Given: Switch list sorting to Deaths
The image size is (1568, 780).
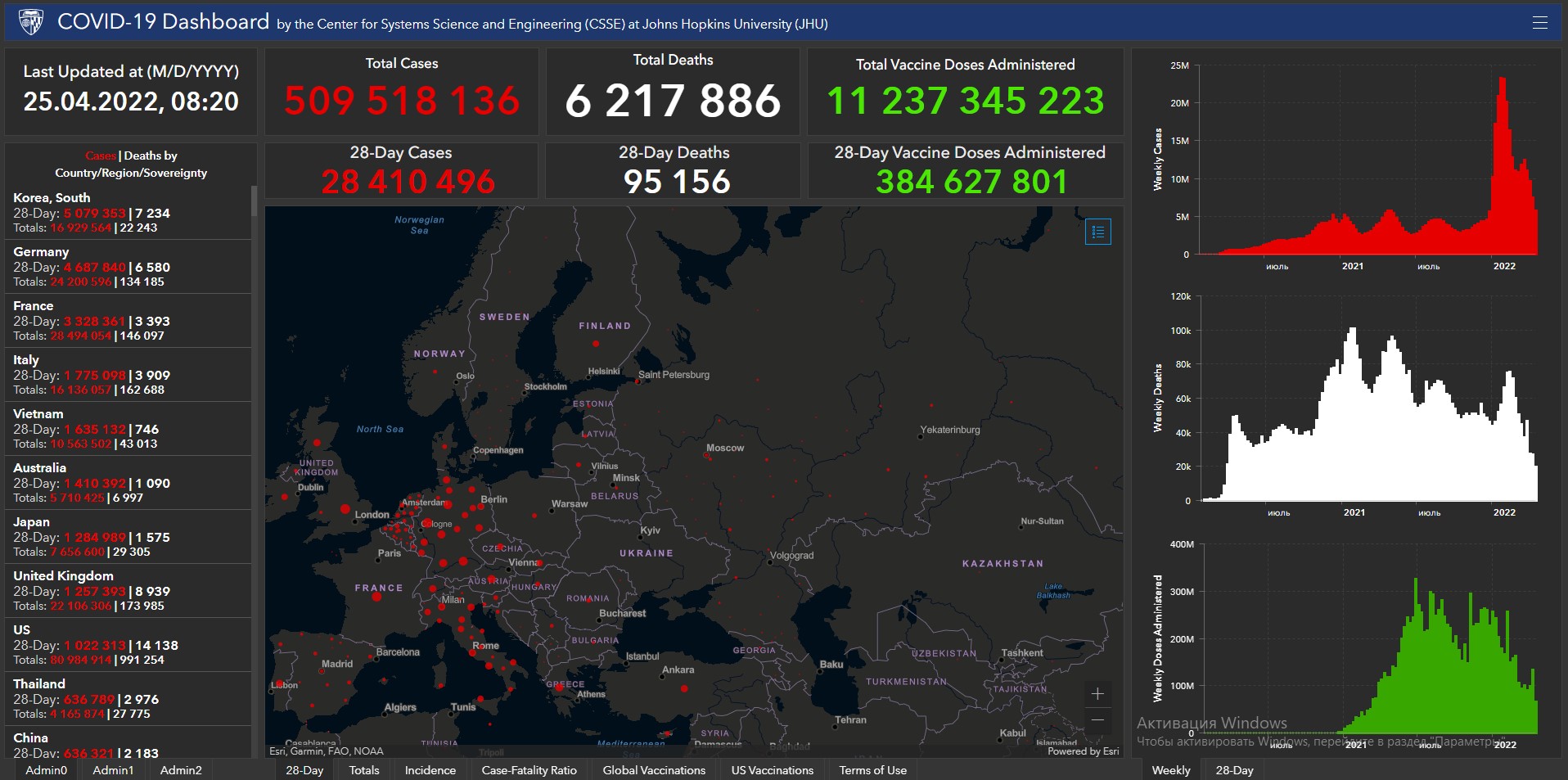Looking at the screenshot, I should click(x=143, y=156).
